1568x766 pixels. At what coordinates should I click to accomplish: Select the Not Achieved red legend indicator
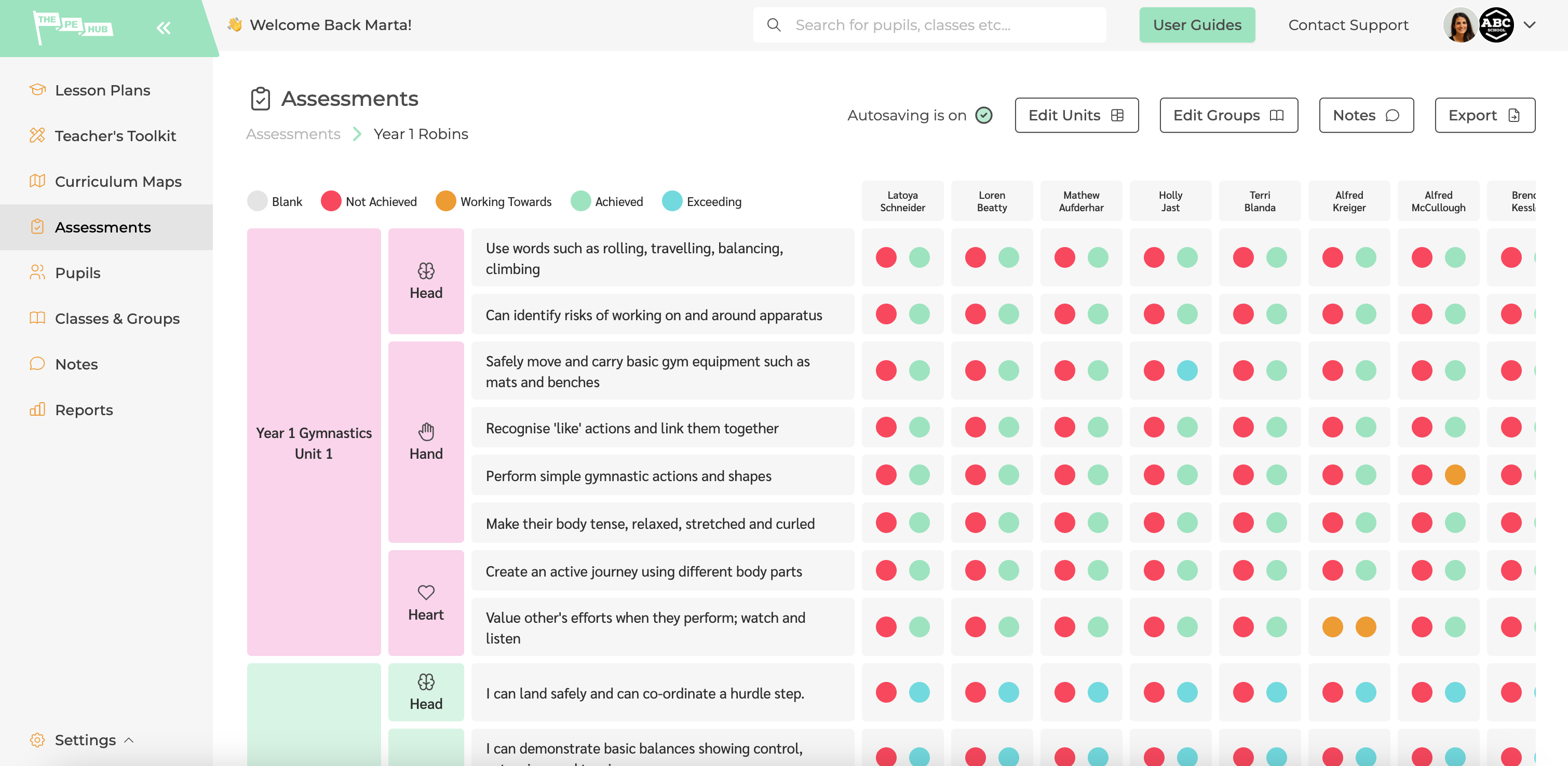pos(330,201)
